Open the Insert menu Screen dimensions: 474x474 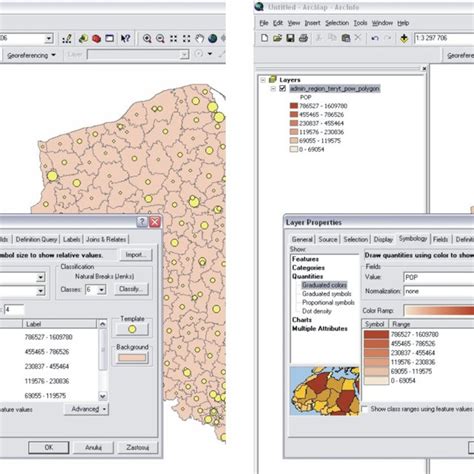[312, 23]
